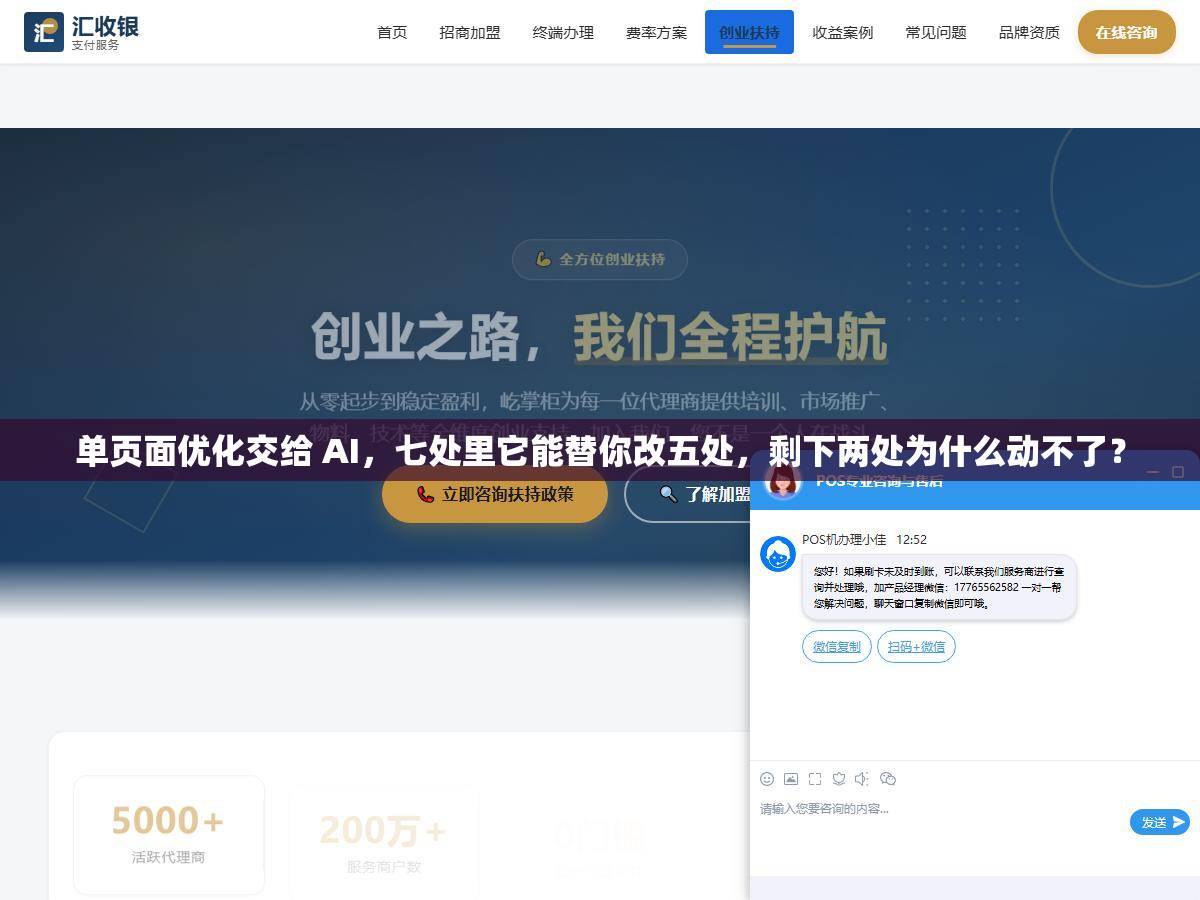The width and height of the screenshot is (1200, 900).
Task: Click the 扫码+微信 chat link
Action: 916,647
